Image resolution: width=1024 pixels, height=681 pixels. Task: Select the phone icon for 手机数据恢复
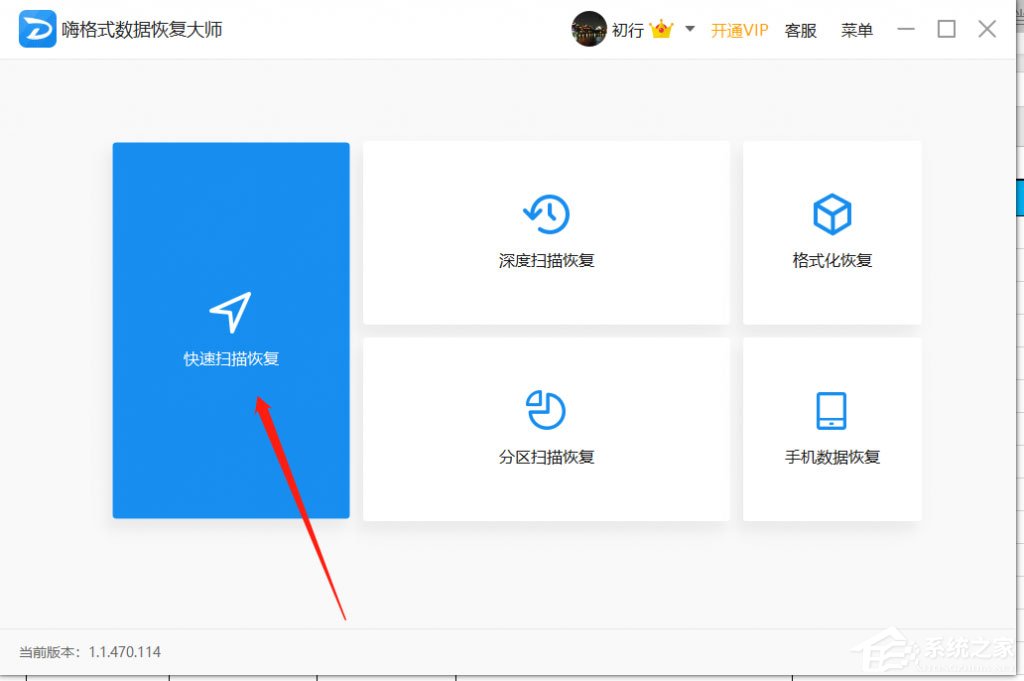832,408
